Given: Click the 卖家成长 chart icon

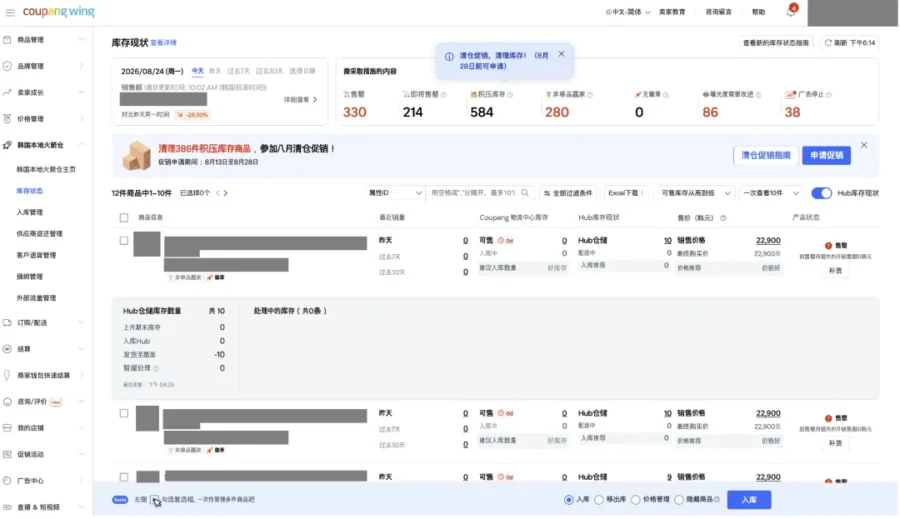Looking at the screenshot, I should (x=7, y=92).
